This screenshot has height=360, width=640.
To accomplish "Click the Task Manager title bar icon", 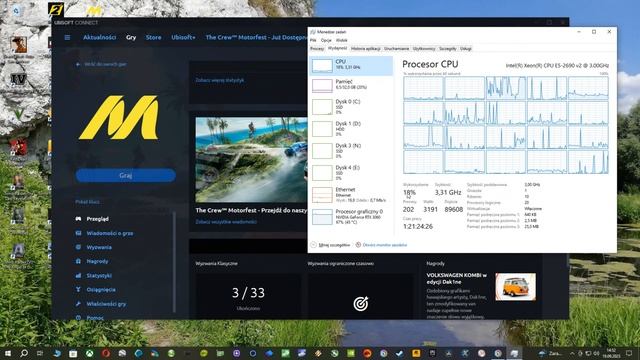I will coord(313,31).
